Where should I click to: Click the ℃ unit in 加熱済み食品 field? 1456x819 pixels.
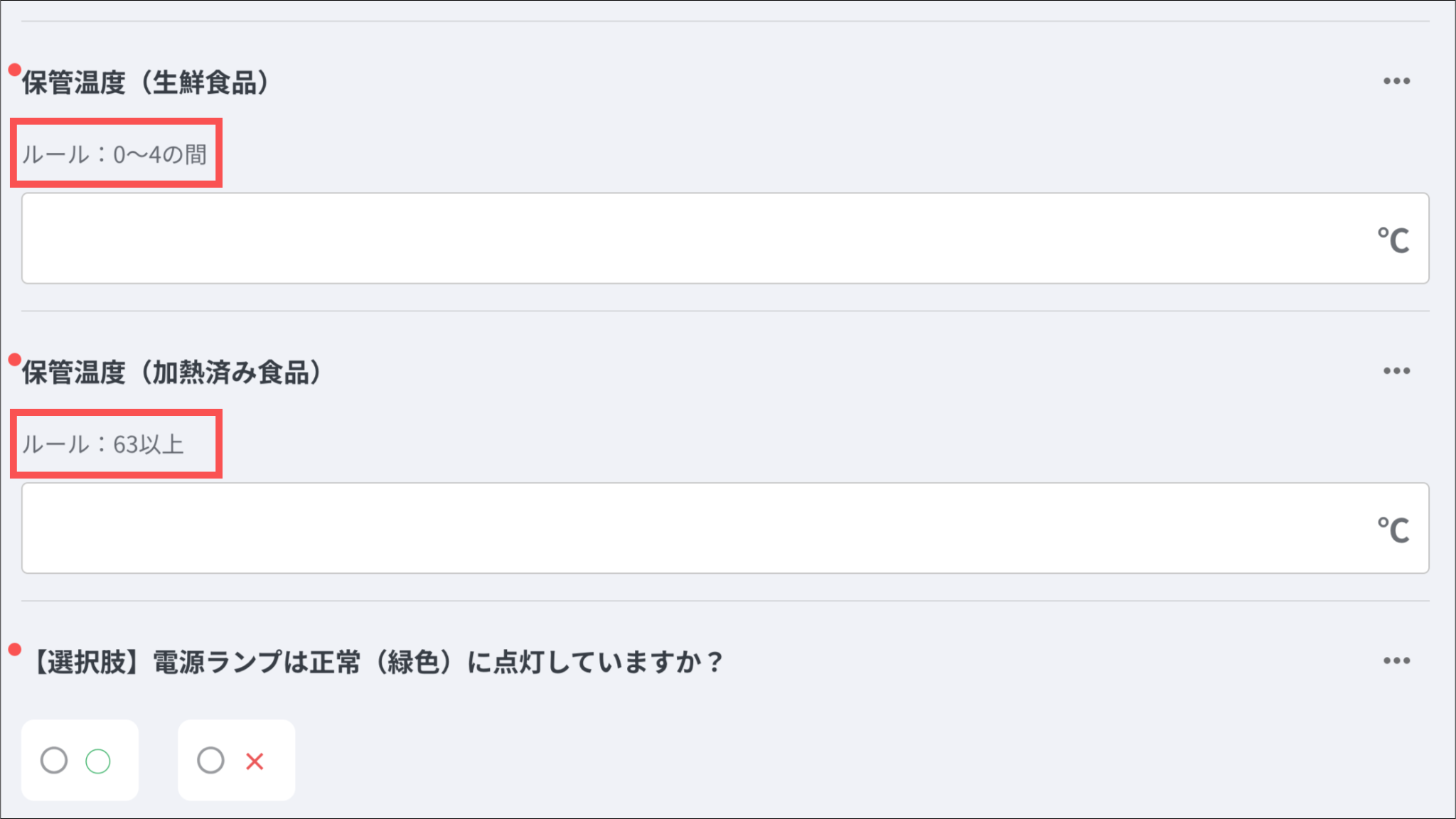(x=1393, y=530)
